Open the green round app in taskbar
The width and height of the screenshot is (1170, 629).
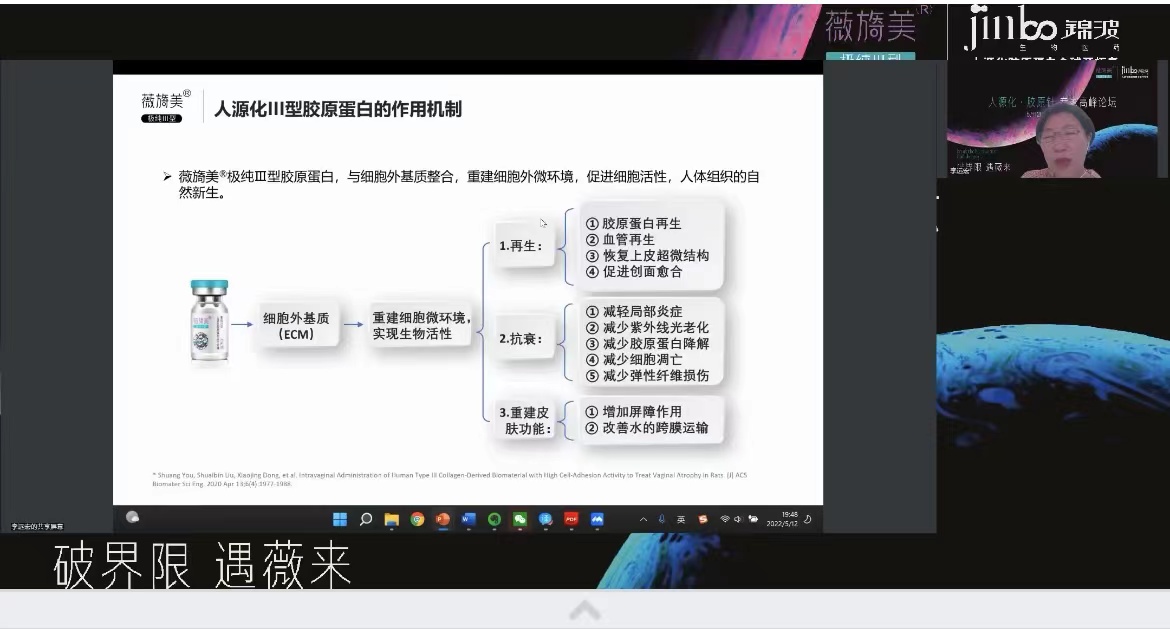click(x=494, y=519)
